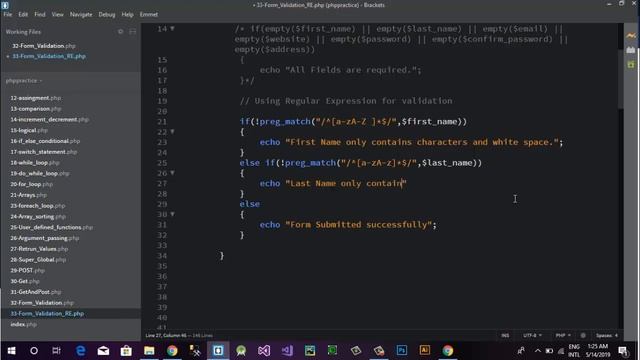Open the Mail app on taskbar
Viewport: 640px width, 360px height.
point(103,351)
